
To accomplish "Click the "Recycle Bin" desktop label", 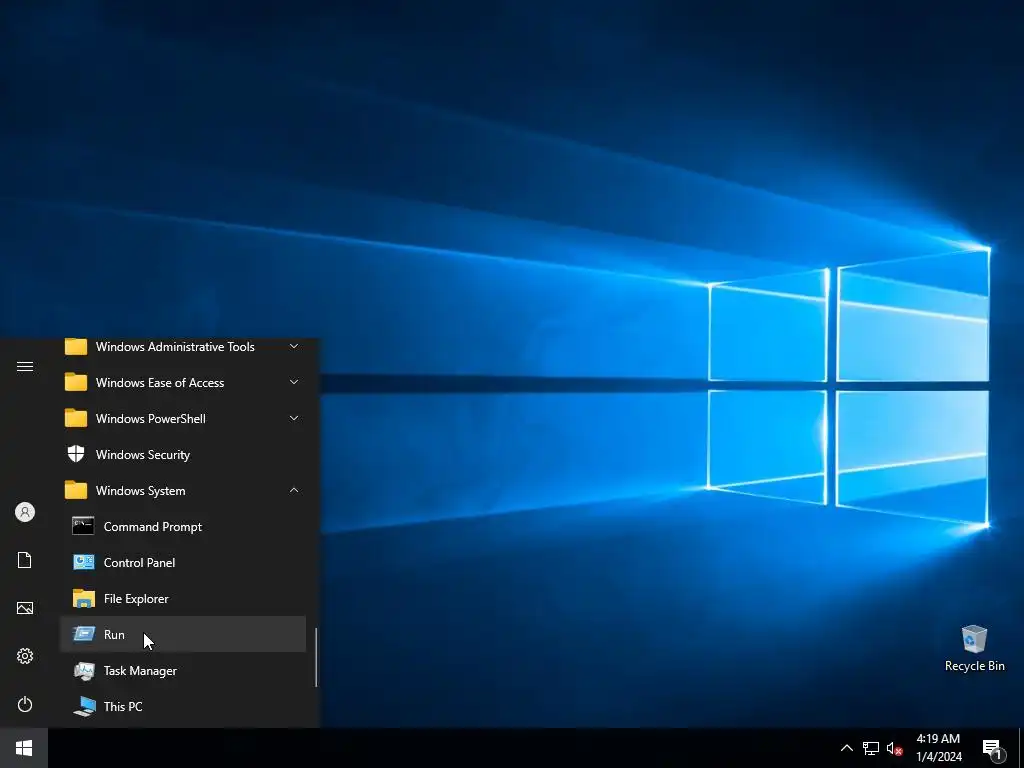I will [x=974, y=666].
